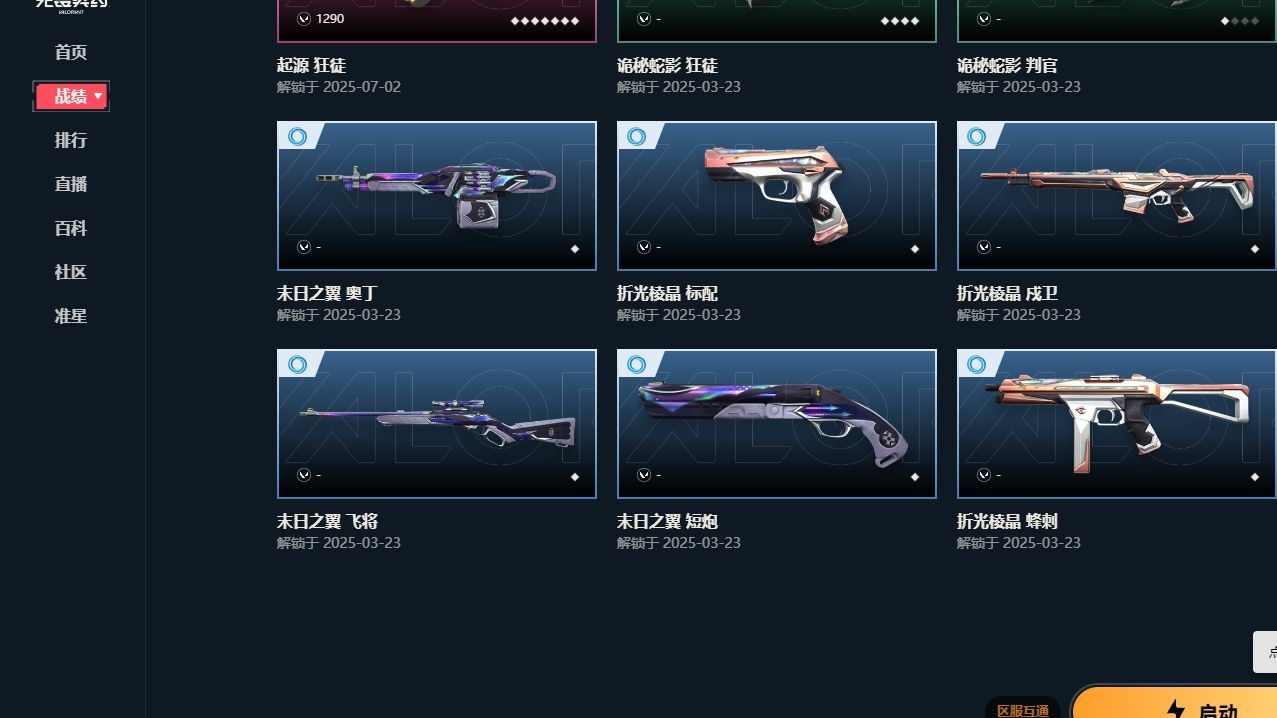
Task: Expand the 战绩 dropdown arrow in sidebar
Action: click(x=98, y=96)
